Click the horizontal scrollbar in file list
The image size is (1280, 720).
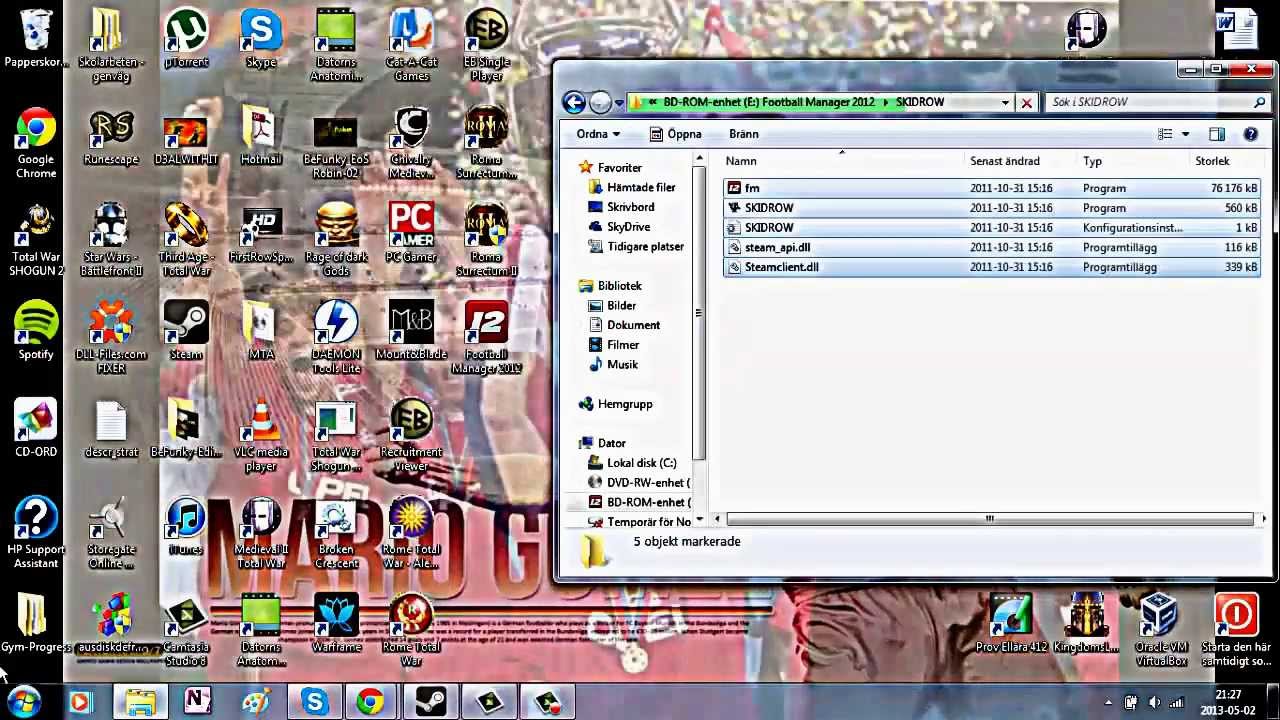point(990,518)
